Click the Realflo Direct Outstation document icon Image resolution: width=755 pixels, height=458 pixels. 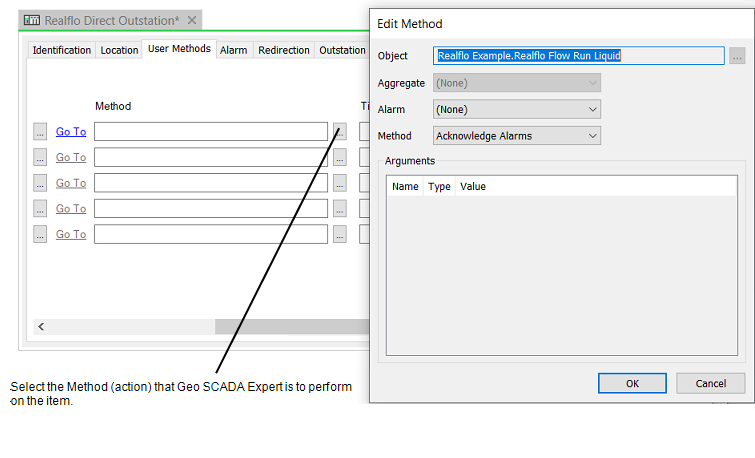pyautogui.click(x=32, y=20)
